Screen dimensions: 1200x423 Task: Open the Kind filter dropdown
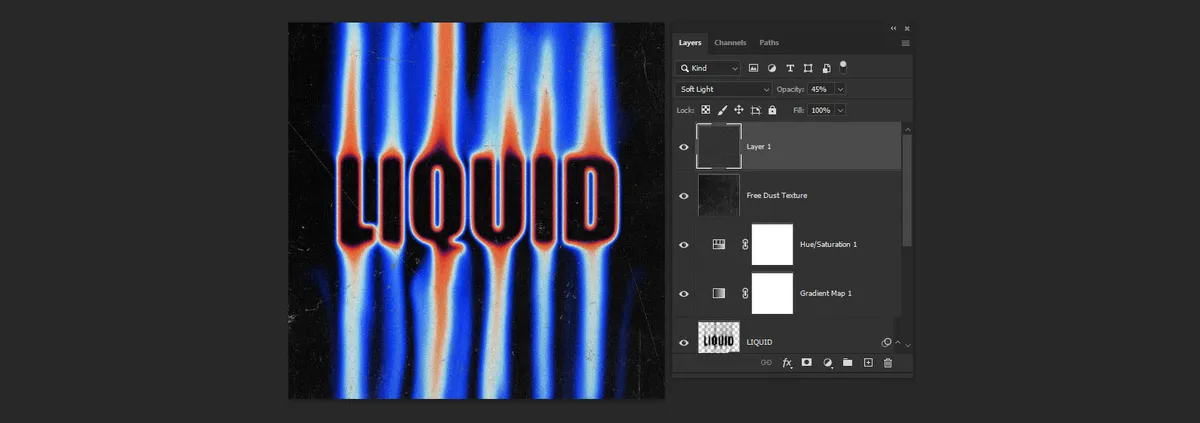tap(708, 68)
